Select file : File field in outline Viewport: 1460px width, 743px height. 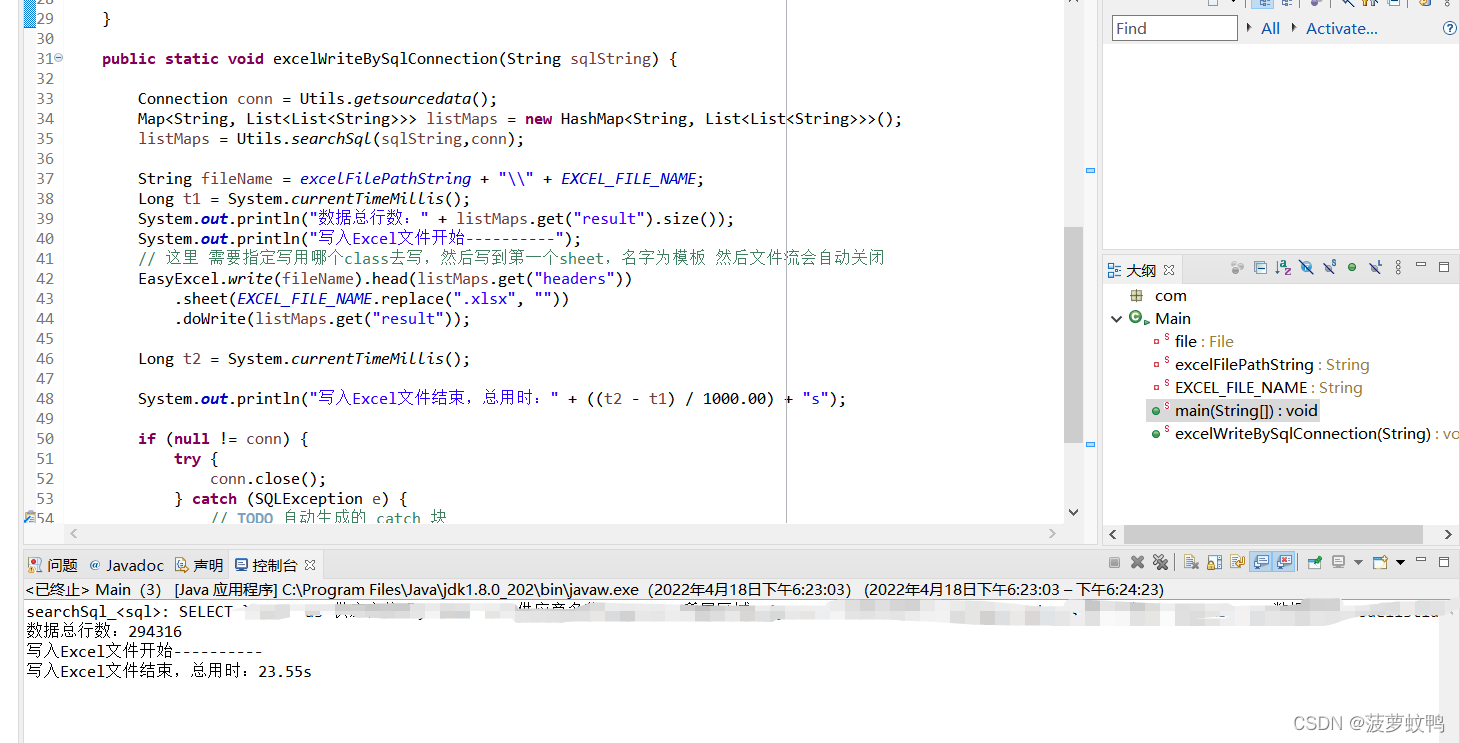click(x=1205, y=342)
